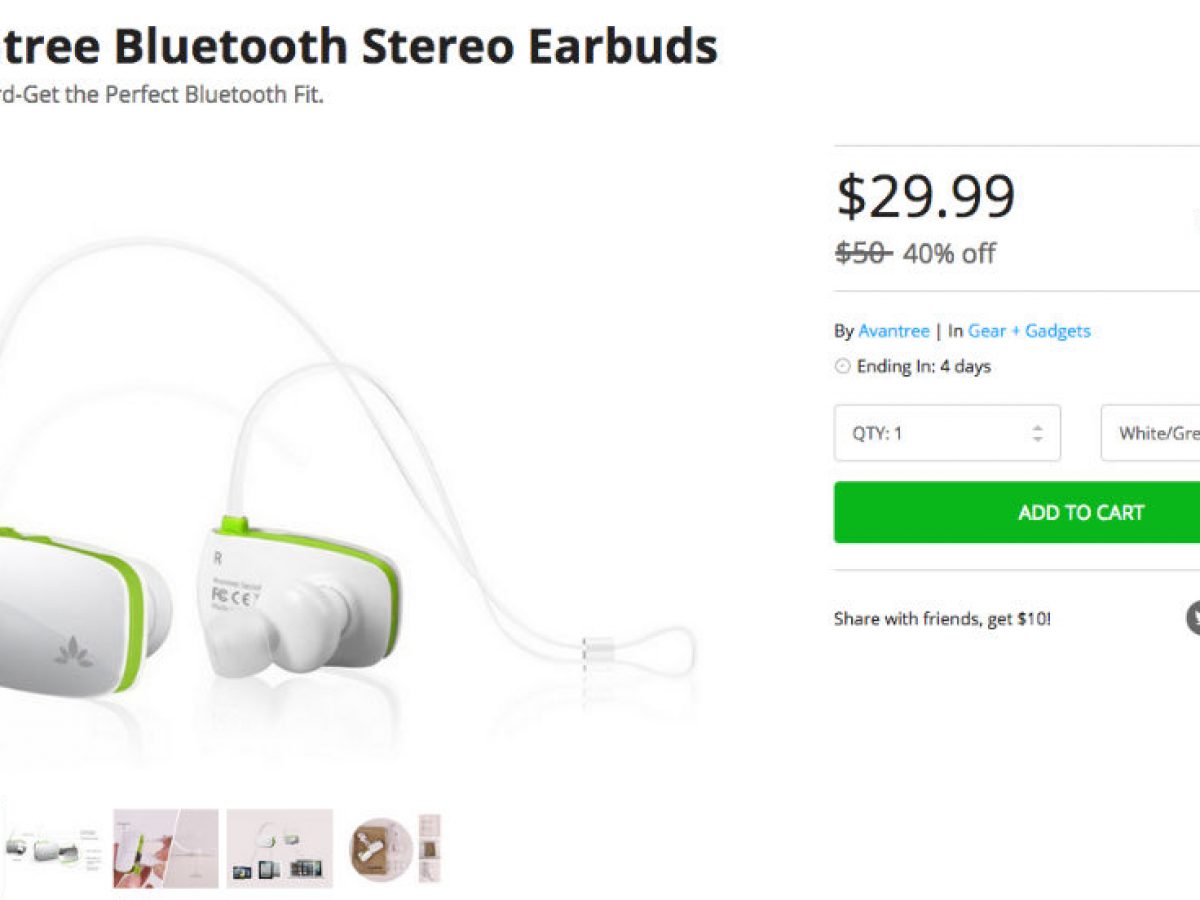The width and height of the screenshot is (1200, 900).
Task: Open the White/Green color dropdown
Action: pyautogui.click(x=1150, y=433)
